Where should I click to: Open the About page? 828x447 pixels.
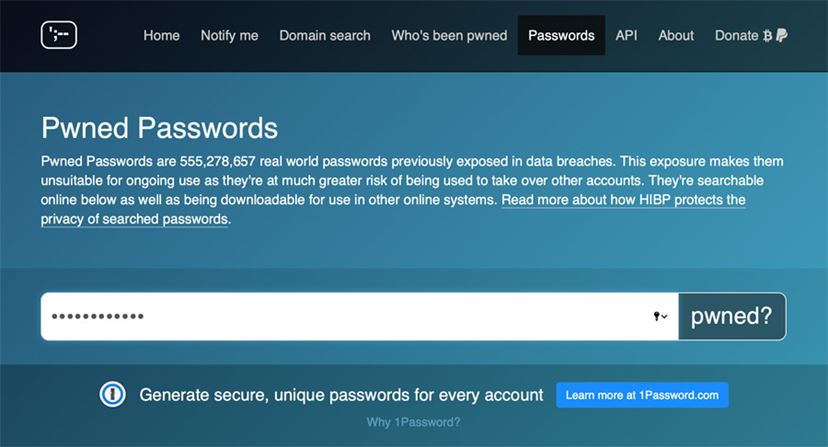tap(676, 35)
